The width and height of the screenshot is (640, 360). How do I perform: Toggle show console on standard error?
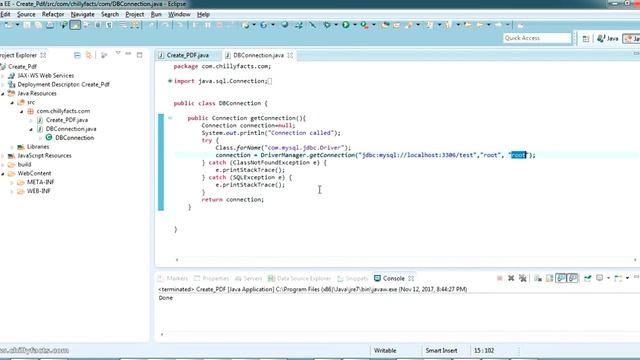point(573,278)
